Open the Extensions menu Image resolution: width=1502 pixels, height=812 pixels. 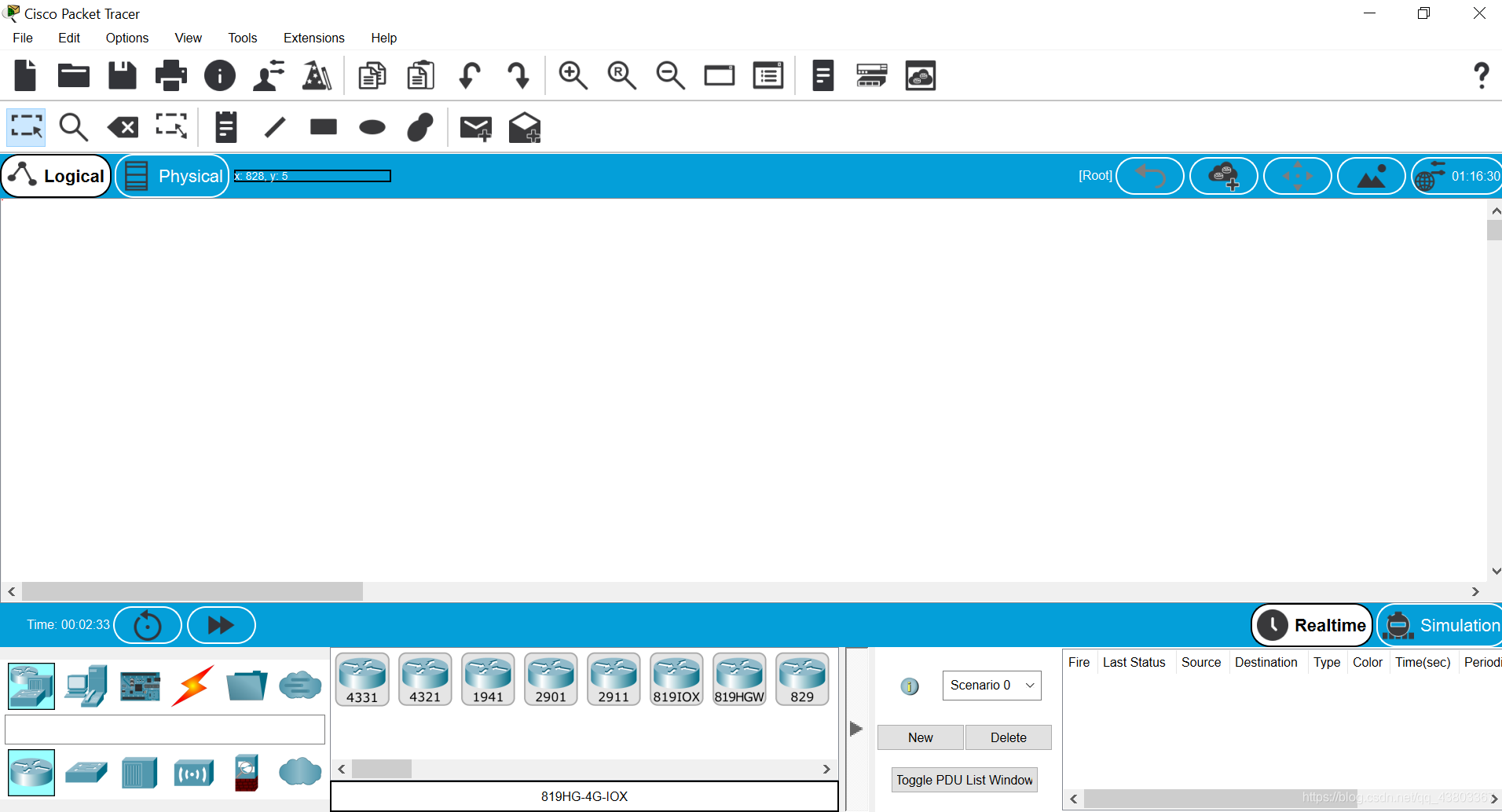[x=314, y=38]
